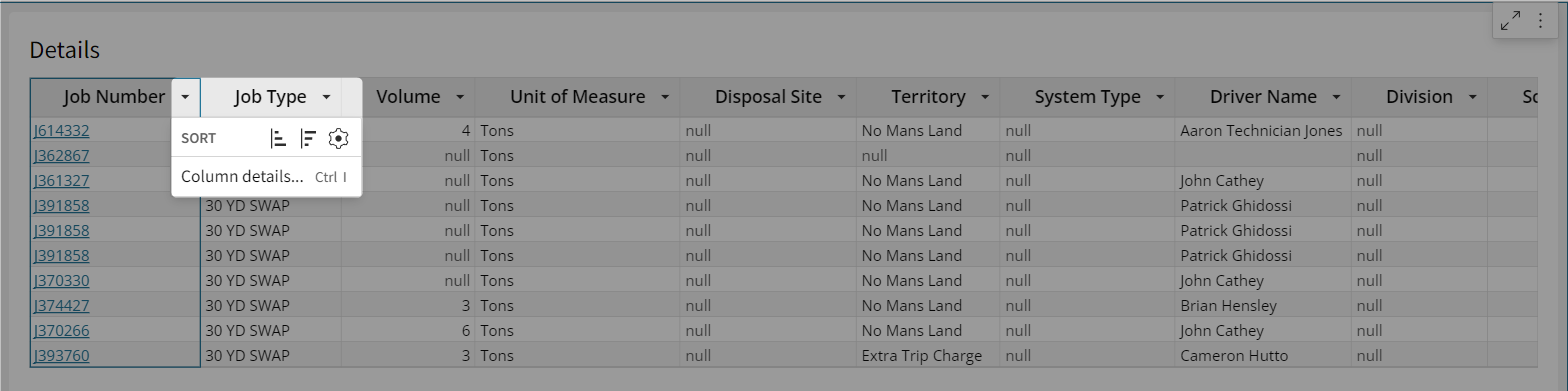The height and width of the screenshot is (391, 1568).
Task: Open System Type column dropdown arrow
Action: pos(1160,97)
